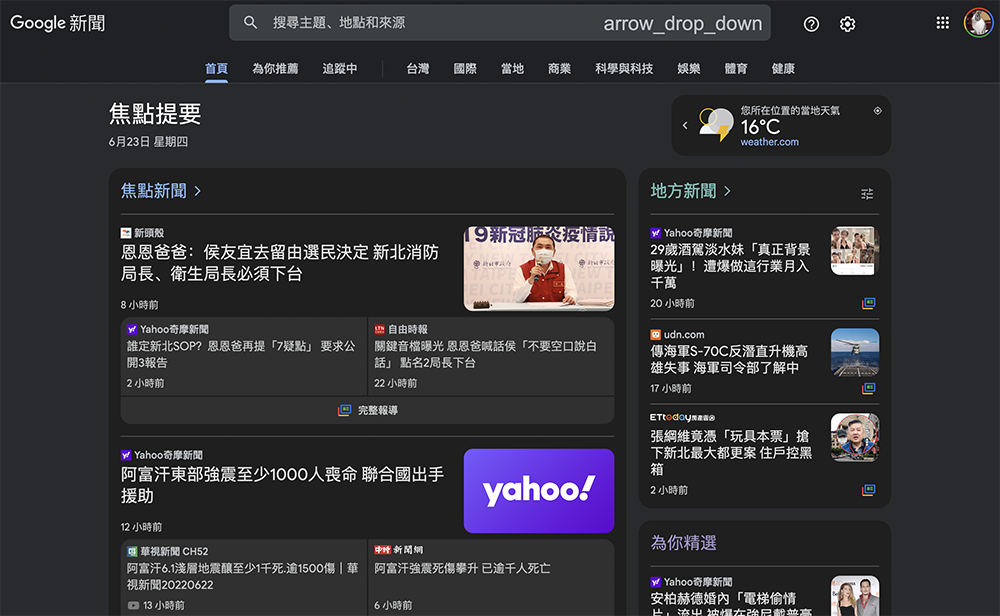Open the Help question mark icon
Image resolution: width=1000 pixels, height=616 pixels.
coord(811,24)
